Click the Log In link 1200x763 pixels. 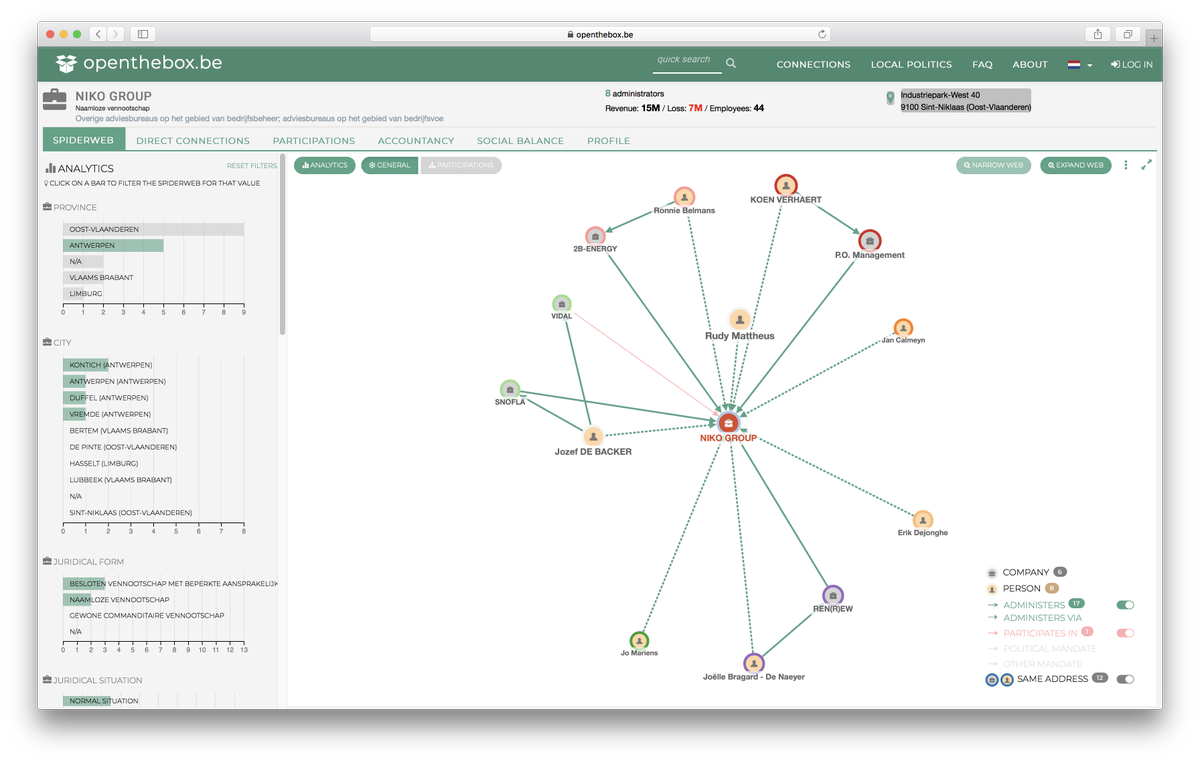1131,64
